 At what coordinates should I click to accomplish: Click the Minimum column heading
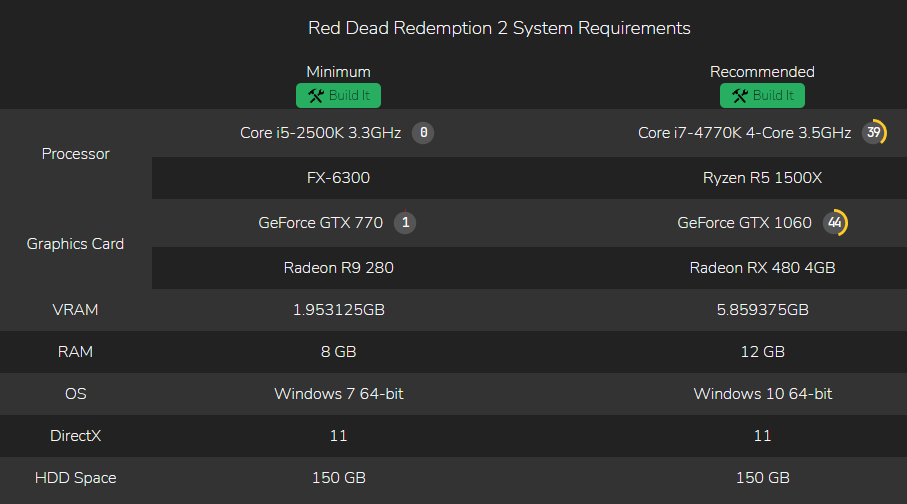point(338,72)
